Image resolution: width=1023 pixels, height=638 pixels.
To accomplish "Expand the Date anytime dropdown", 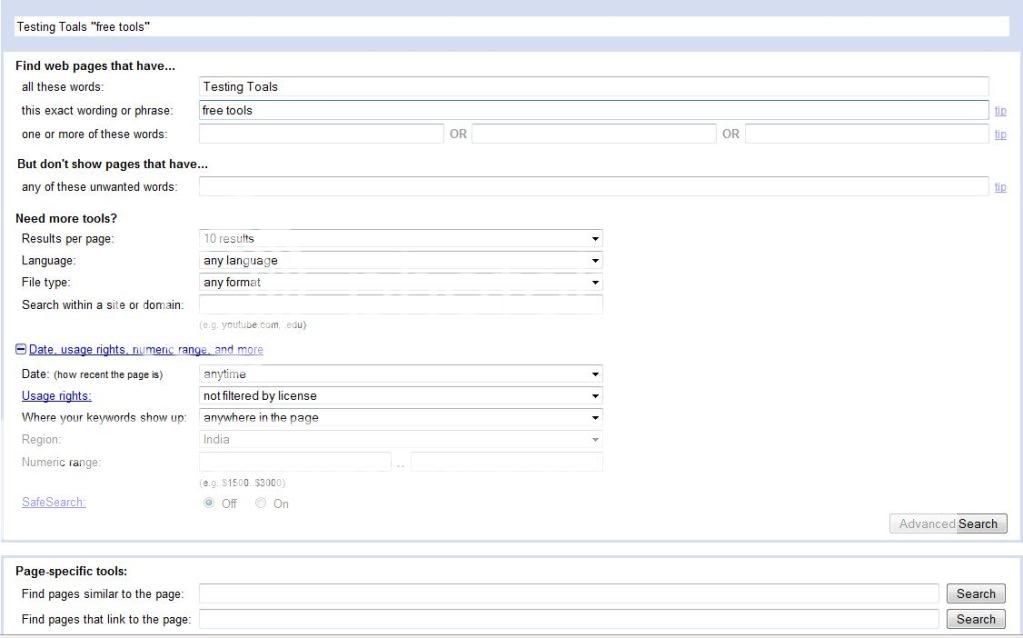I will [x=400, y=374].
